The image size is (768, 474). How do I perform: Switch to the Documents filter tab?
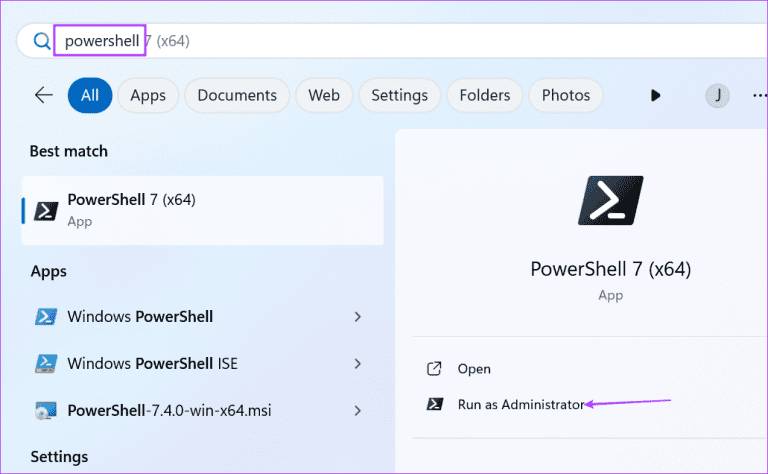pyautogui.click(x=237, y=96)
